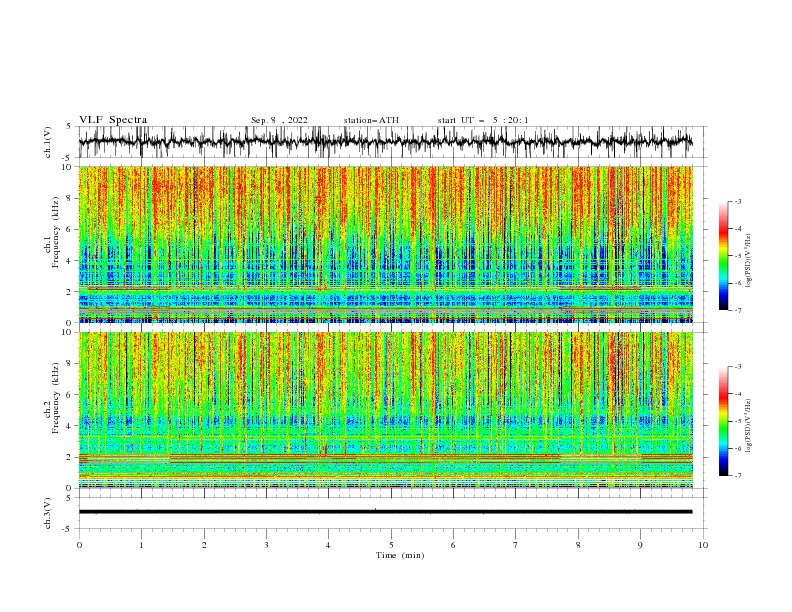This screenshot has width=792, height=612.
Task: Click the time axis tick label "7"
Action: tap(516, 545)
